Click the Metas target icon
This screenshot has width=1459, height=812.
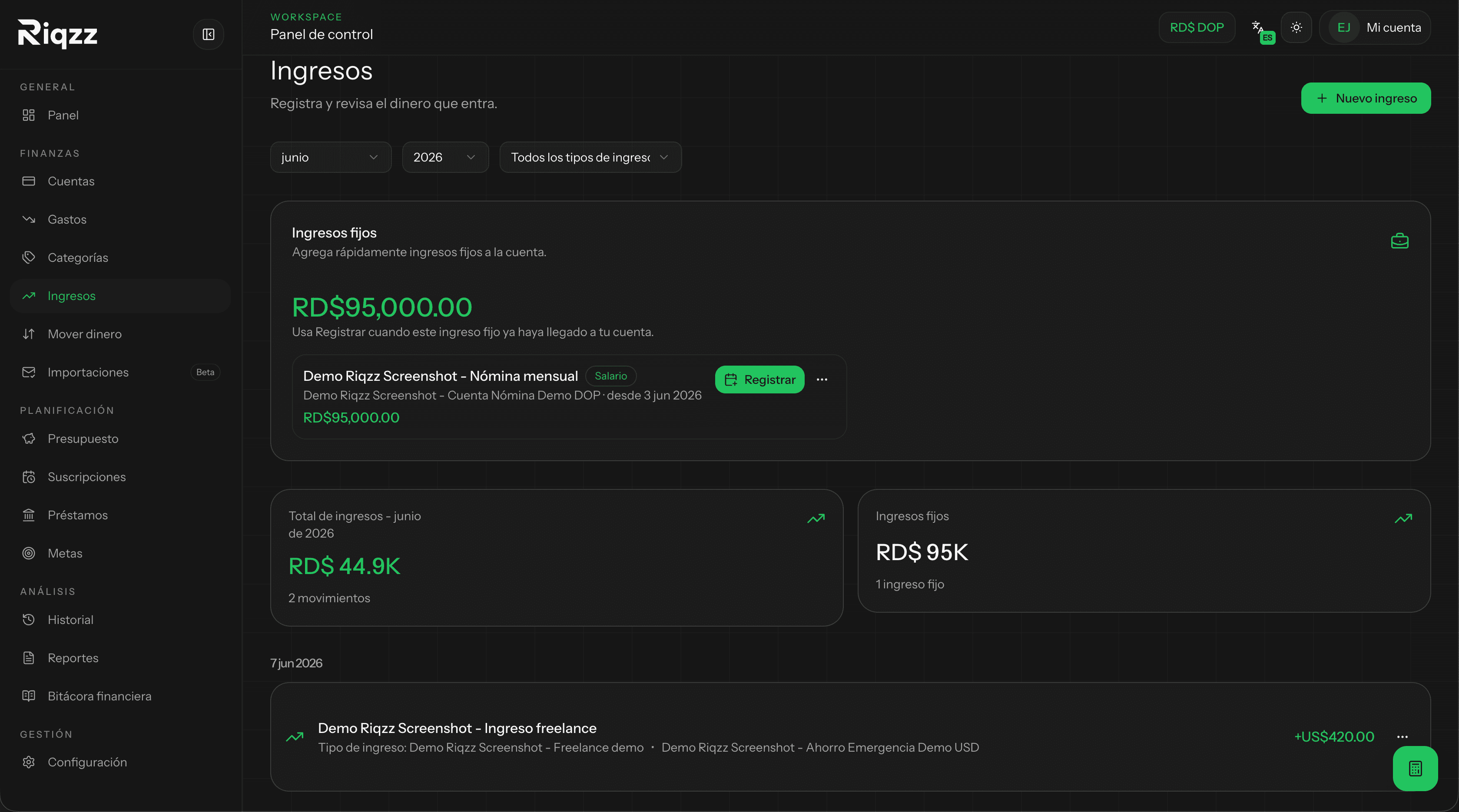click(29, 553)
